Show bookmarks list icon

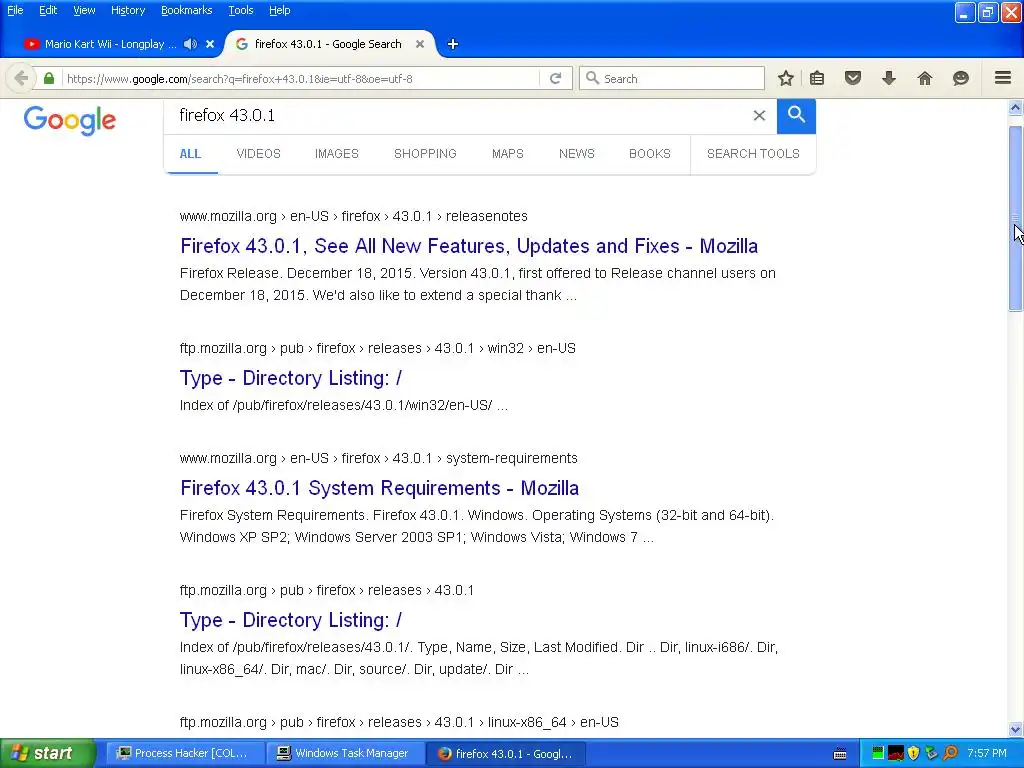pos(817,78)
